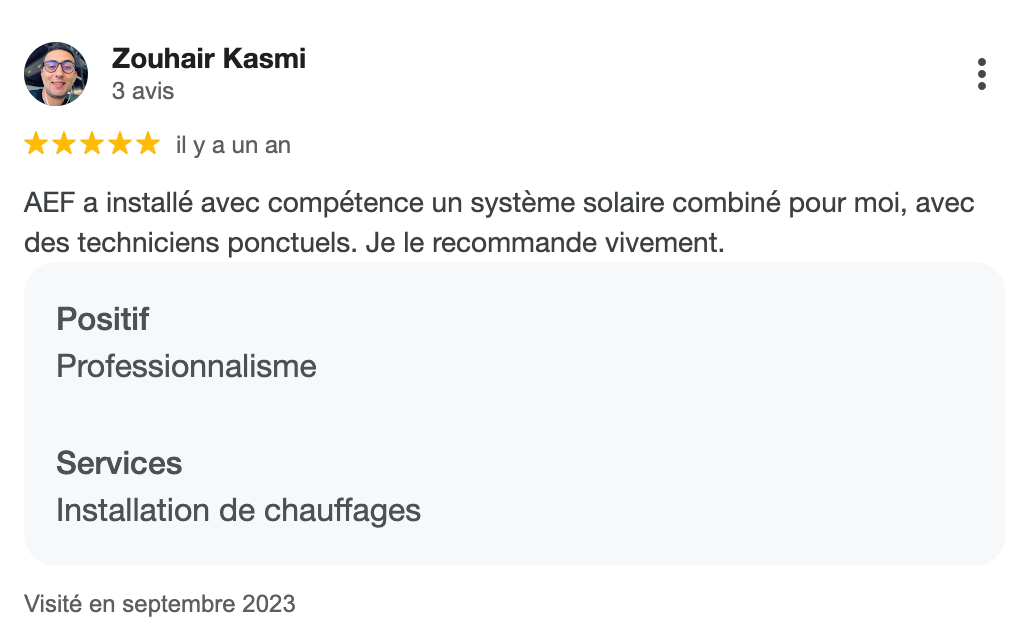
Task: Open the Zouhair Kasmi reviewer name link
Action: 208,59
